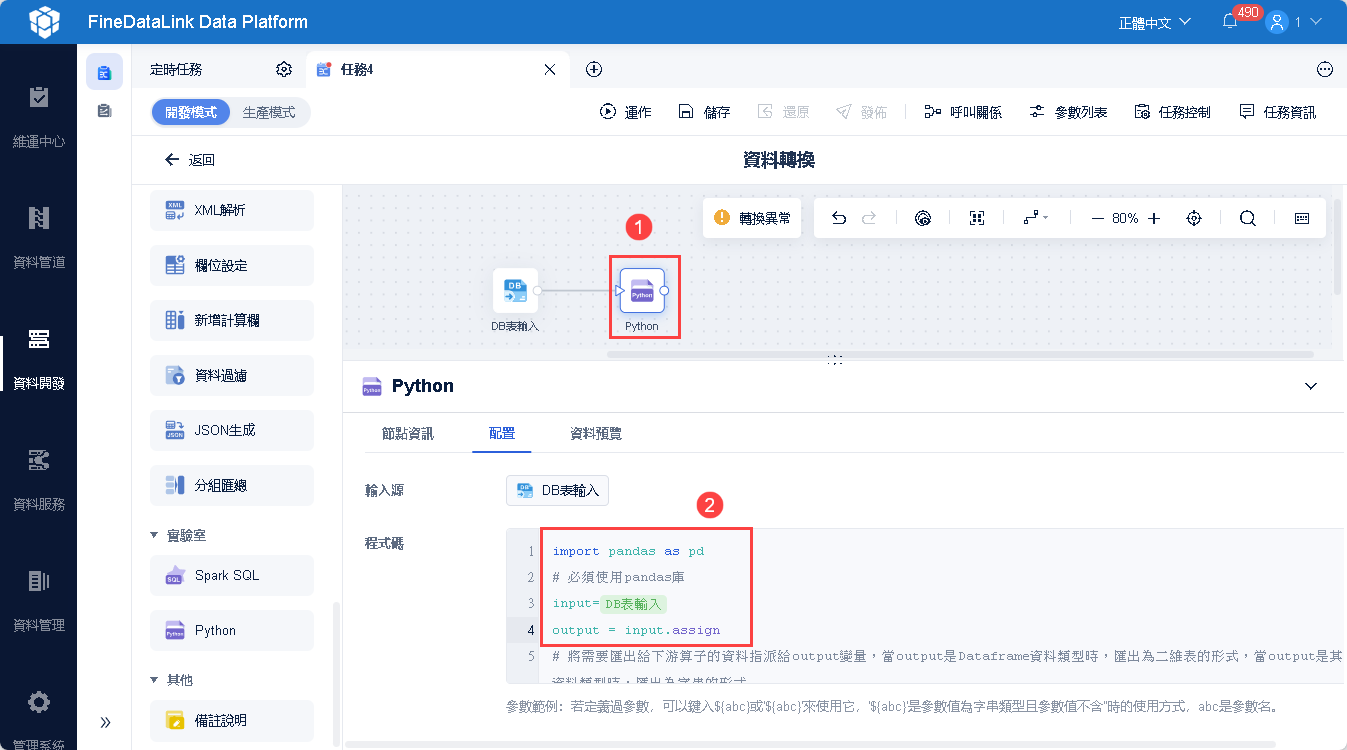Open 資料管理 in the sidebar
This screenshot has width=1347, height=750.
(39, 601)
